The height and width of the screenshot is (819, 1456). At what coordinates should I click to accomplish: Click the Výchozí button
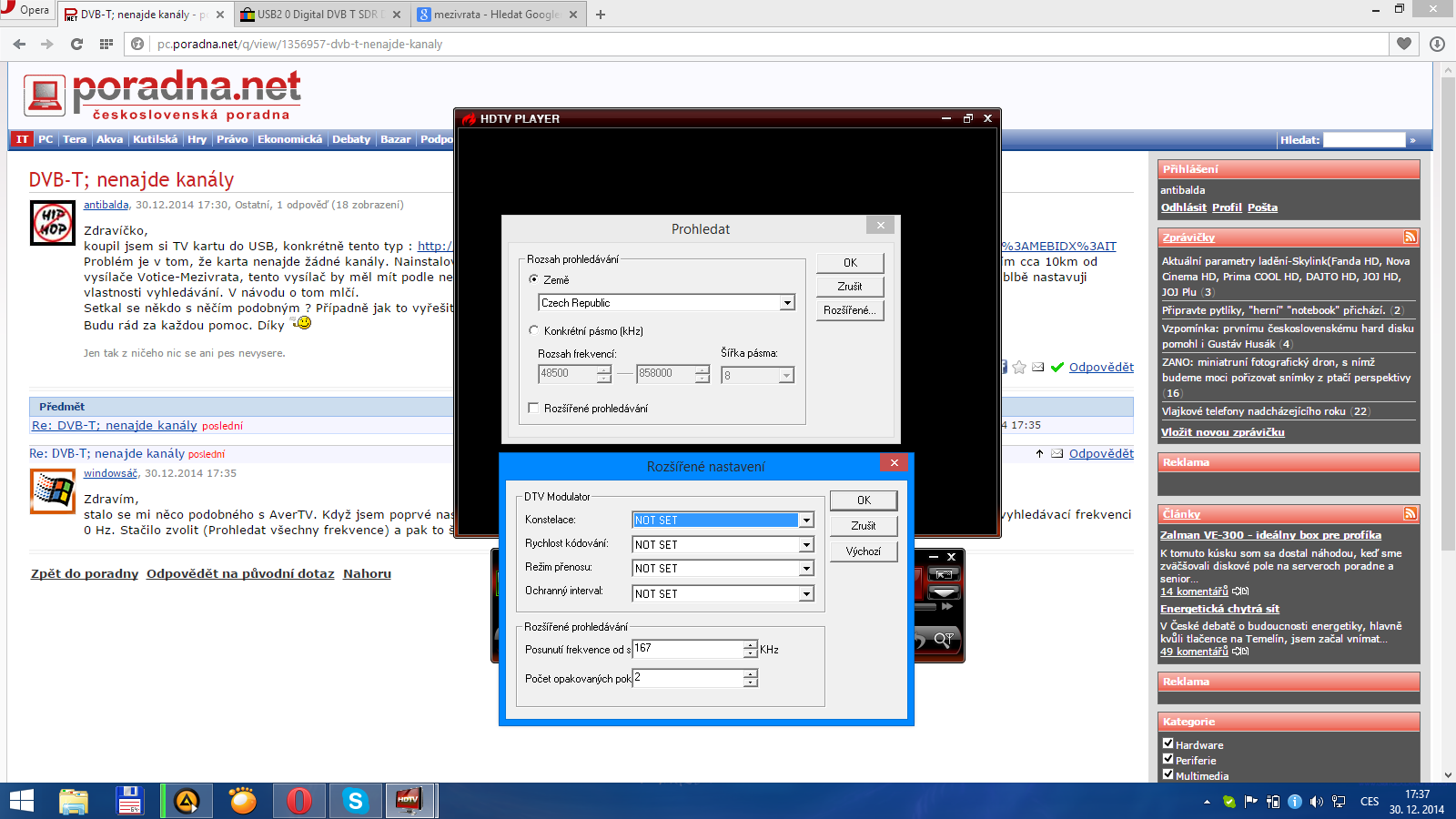[863, 551]
